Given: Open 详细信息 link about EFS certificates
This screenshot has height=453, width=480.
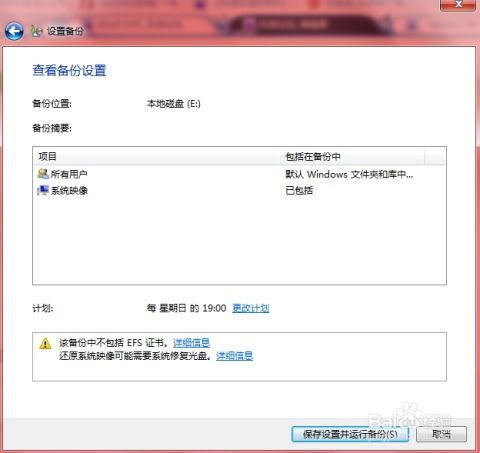Looking at the screenshot, I should pyautogui.click(x=191, y=342).
